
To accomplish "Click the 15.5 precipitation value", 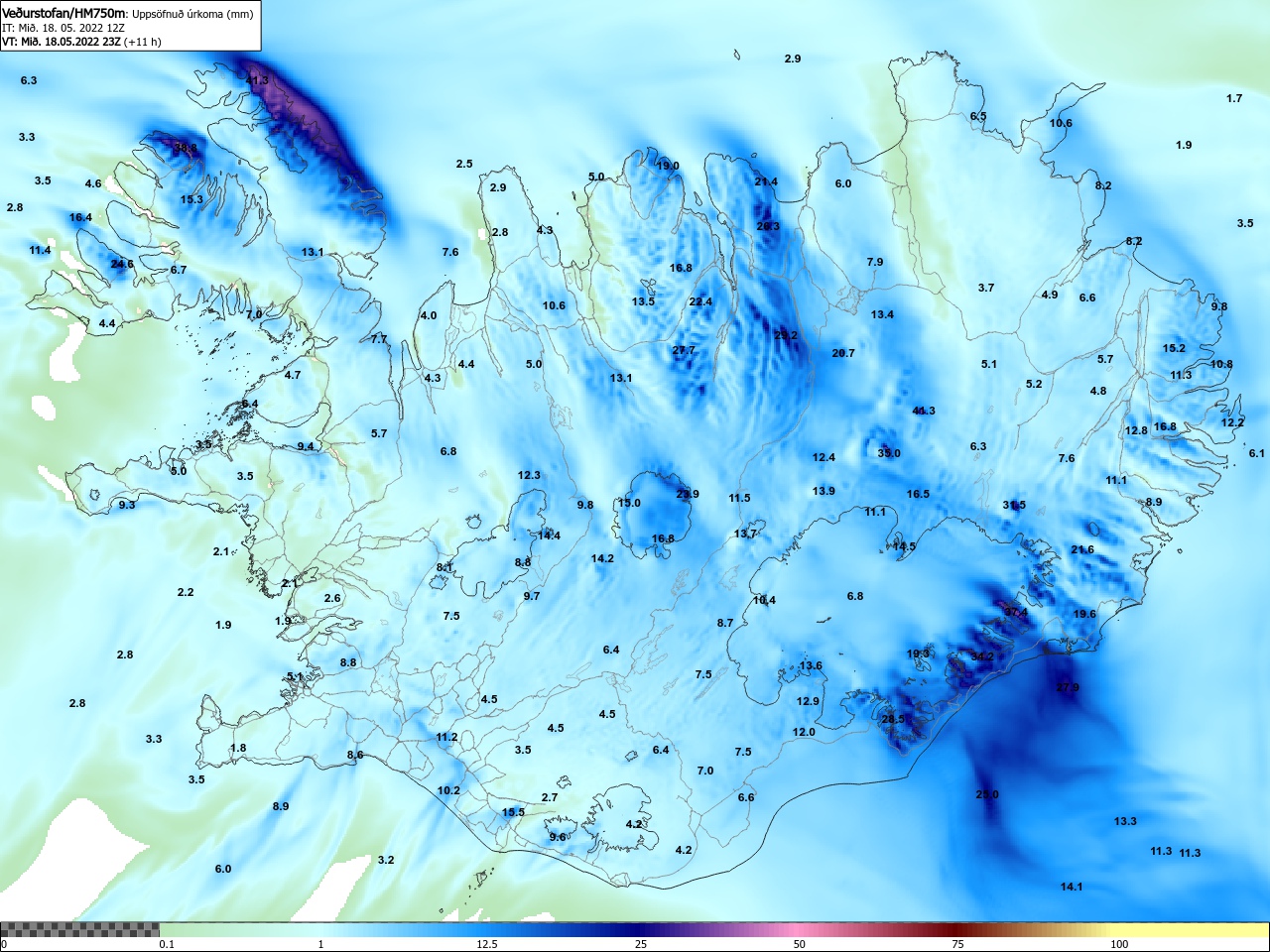I will click(x=513, y=812).
